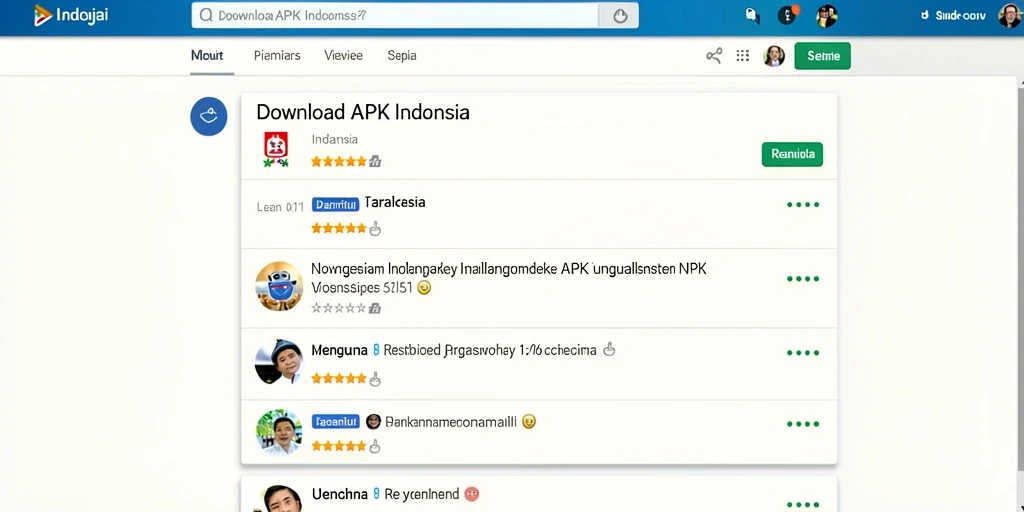Click the thumbs icon under Menguna stars
This screenshot has height=512, width=1024.
pyautogui.click(x=375, y=379)
